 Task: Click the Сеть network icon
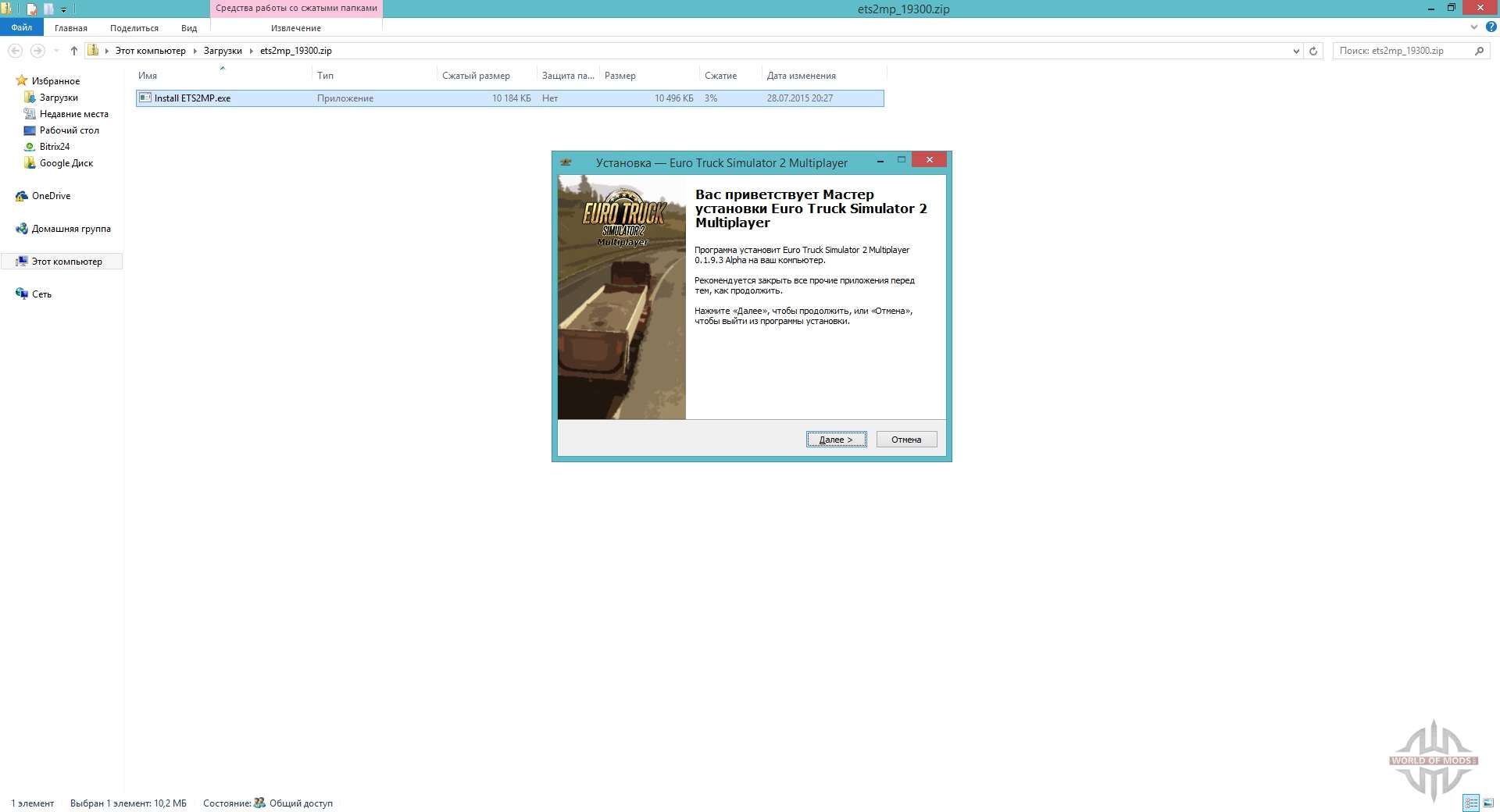[22, 294]
